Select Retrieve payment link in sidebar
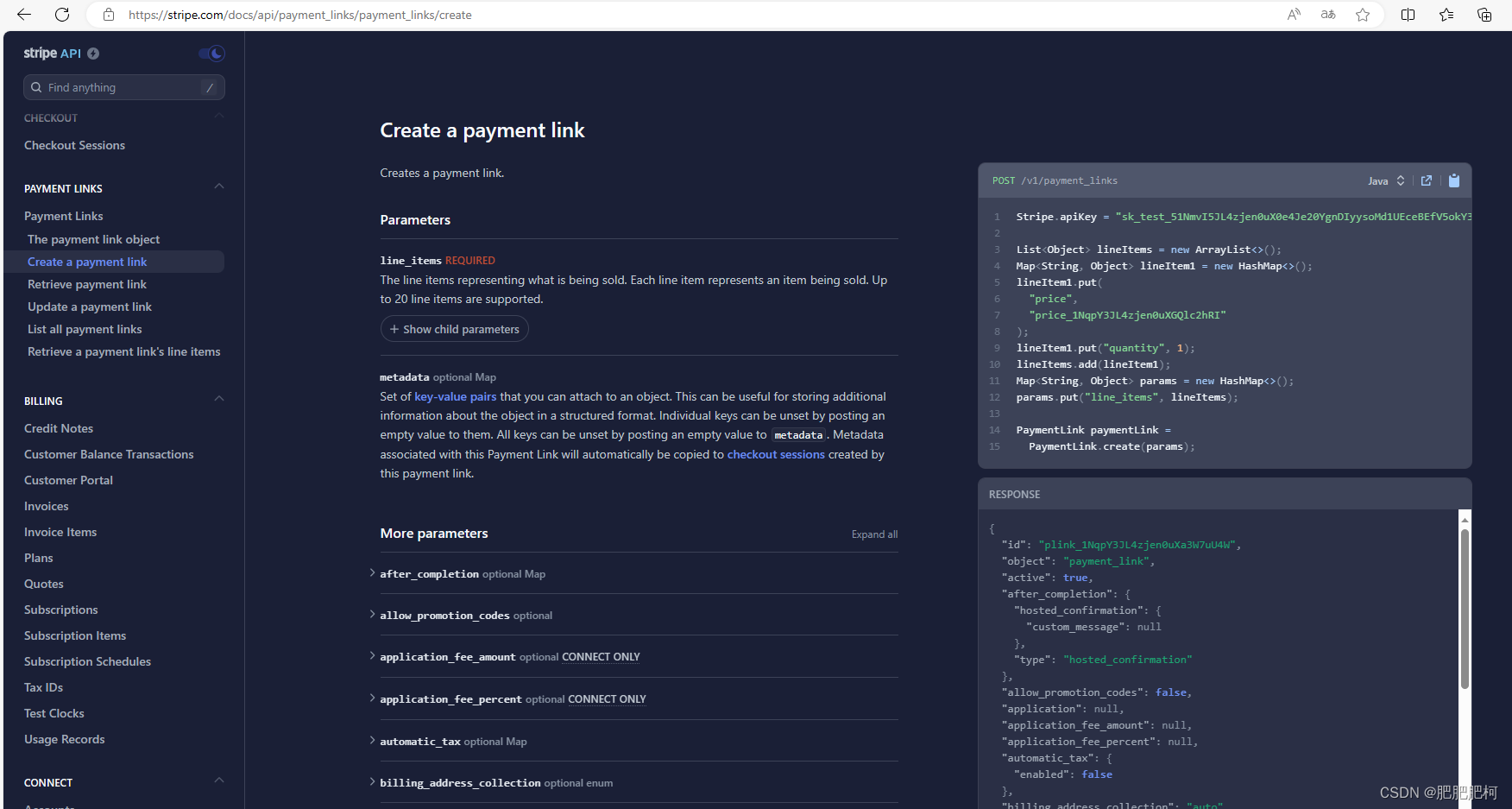1512x809 pixels. coord(86,284)
